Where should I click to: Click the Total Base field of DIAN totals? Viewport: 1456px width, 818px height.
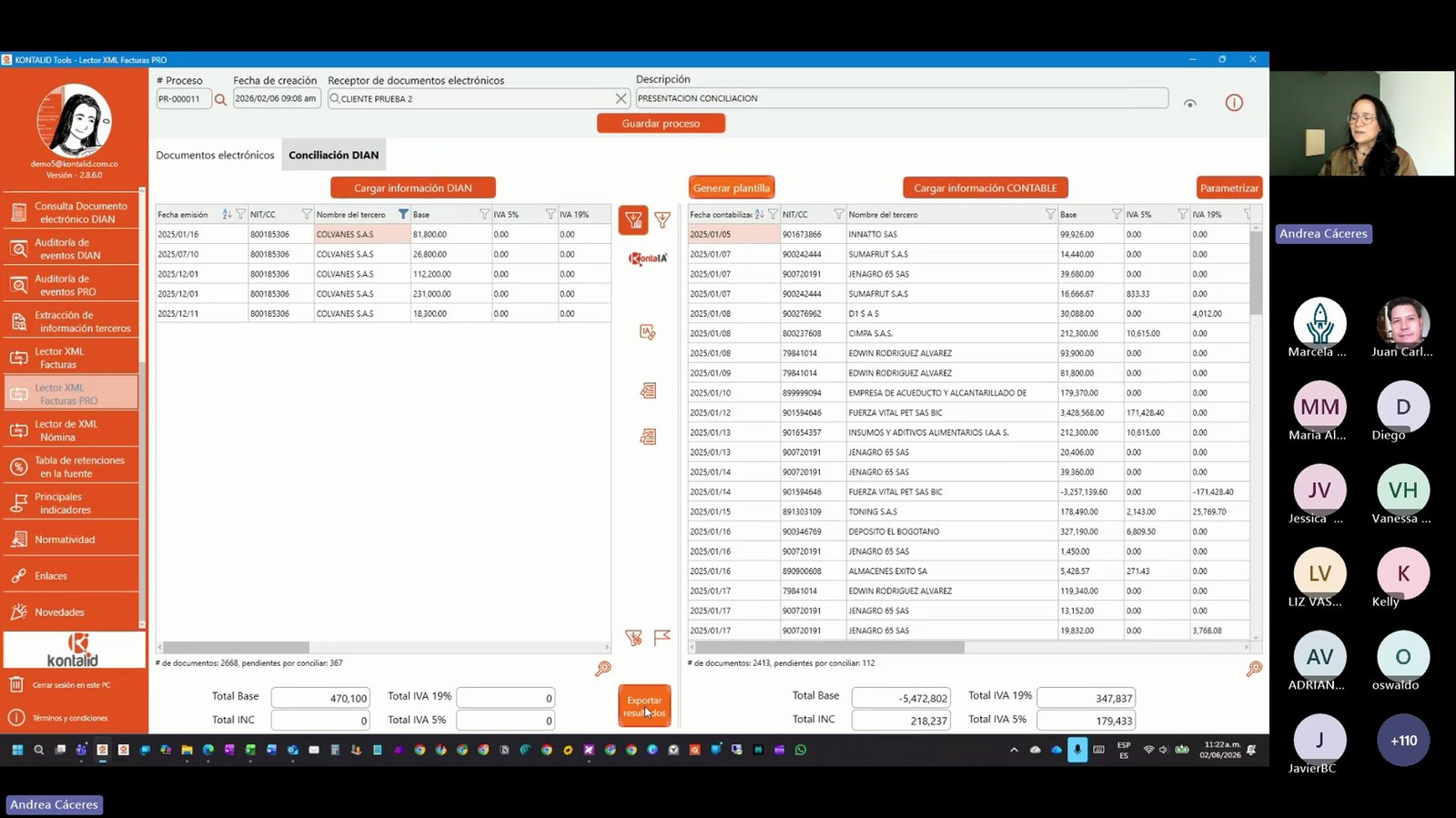tap(320, 698)
